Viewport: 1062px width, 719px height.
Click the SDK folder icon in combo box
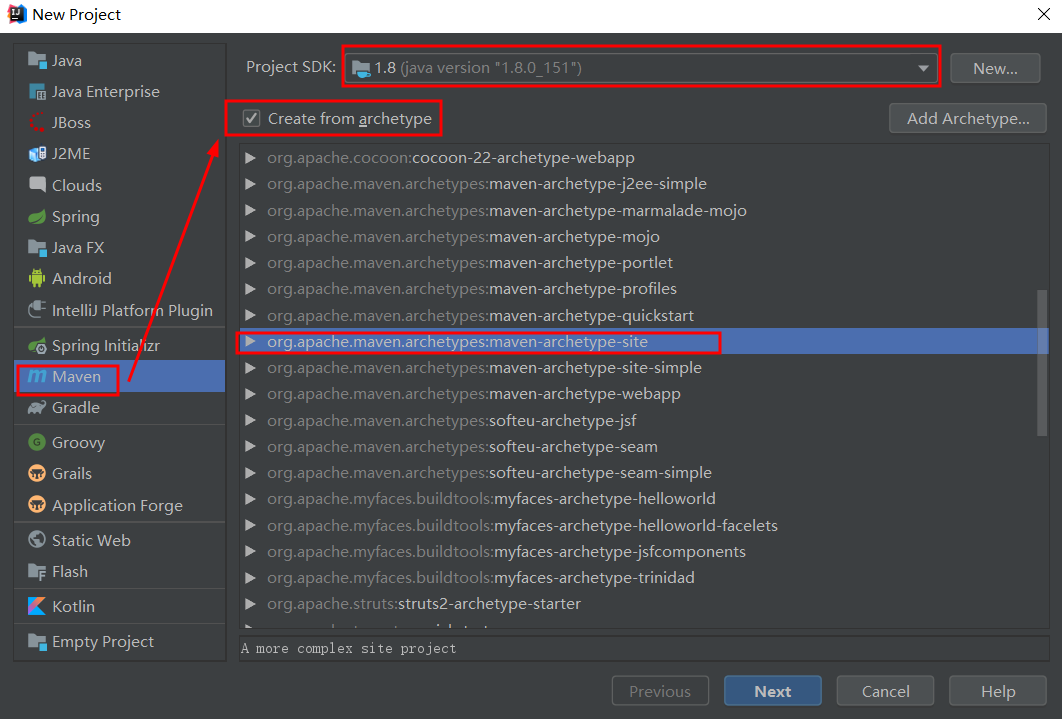(361, 68)
